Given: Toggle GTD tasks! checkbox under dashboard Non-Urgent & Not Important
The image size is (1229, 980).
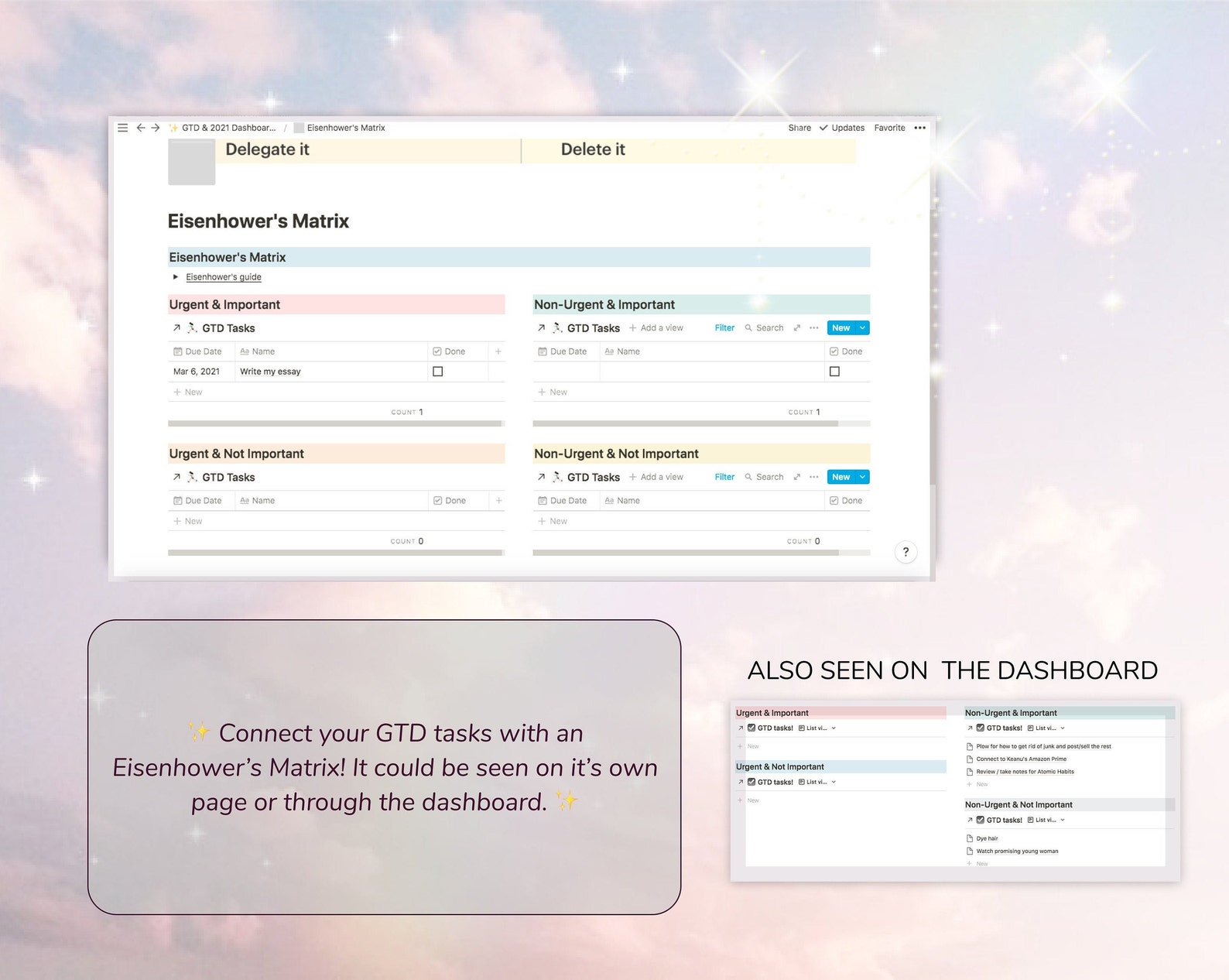Looking at the screenshot, I should tap(981, 820).
